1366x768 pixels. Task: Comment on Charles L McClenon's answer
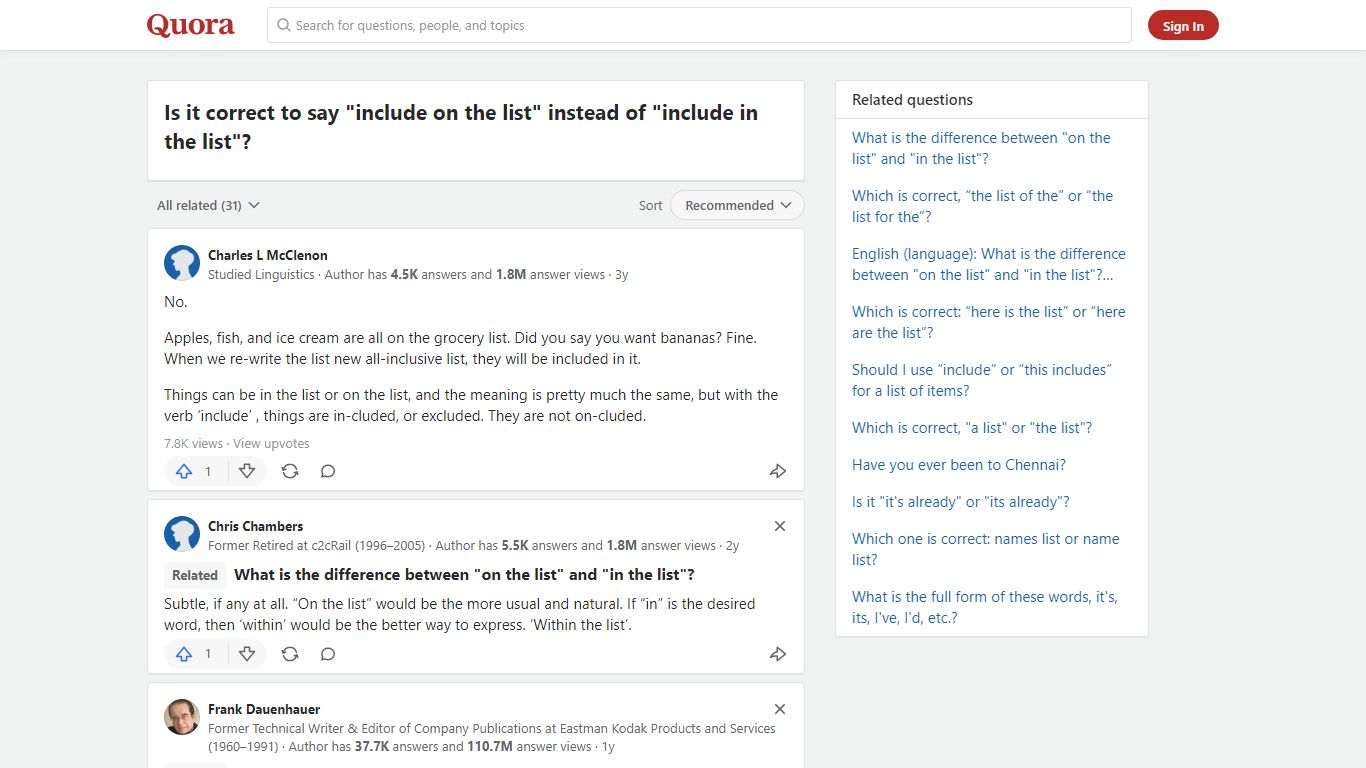pos(328,471)
